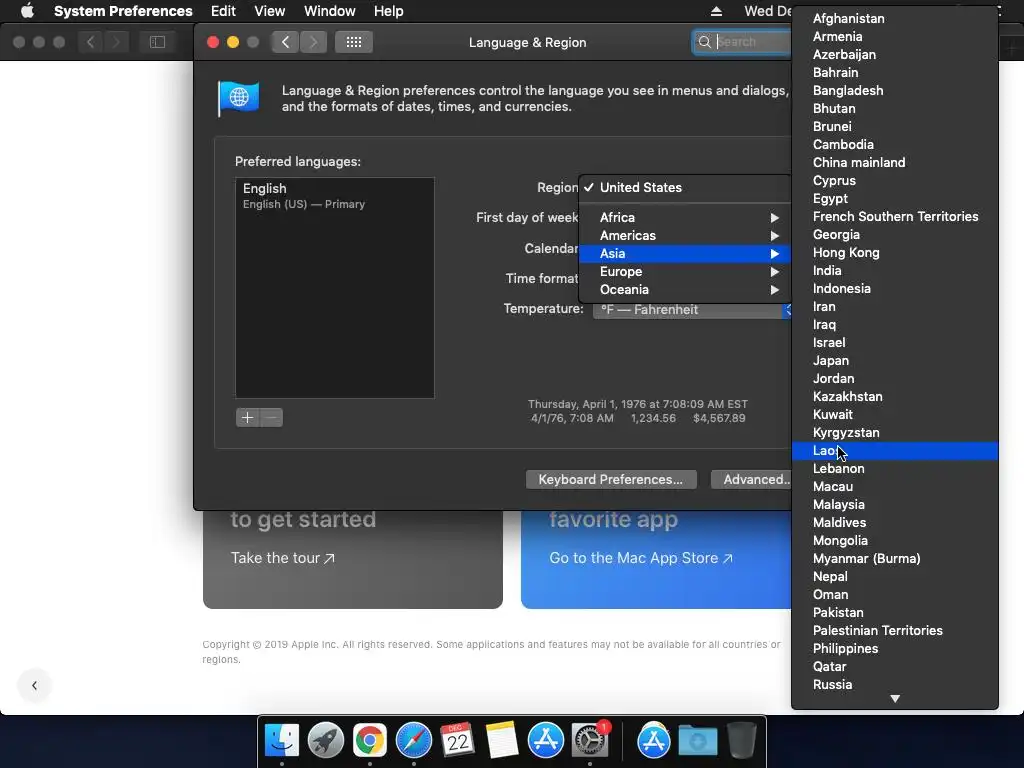Screen dimensions: 1024x768
Task: Choose Bangladesh from the country list
Action: click(x=895, y=91)
